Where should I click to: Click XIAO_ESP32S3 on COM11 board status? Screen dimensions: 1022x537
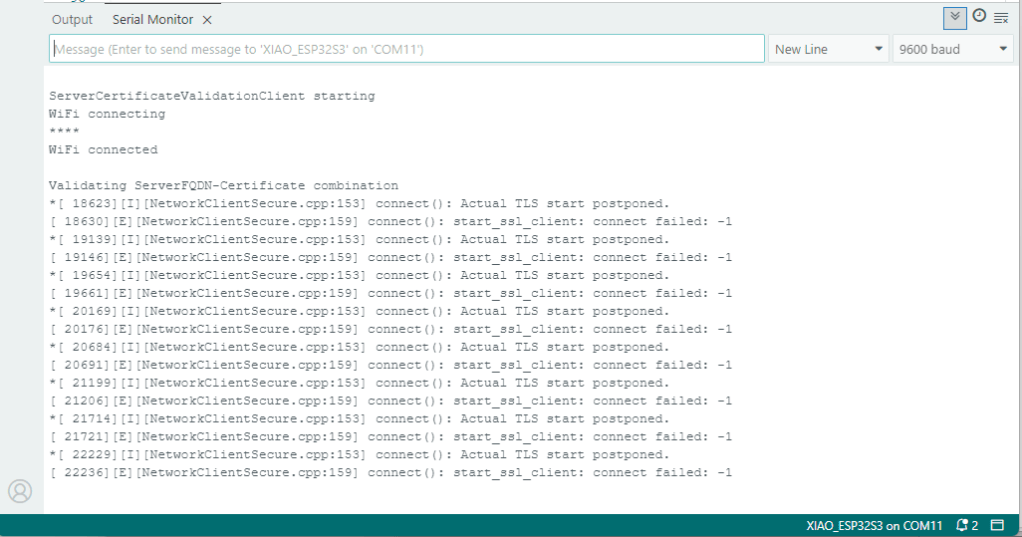(874, 525)
